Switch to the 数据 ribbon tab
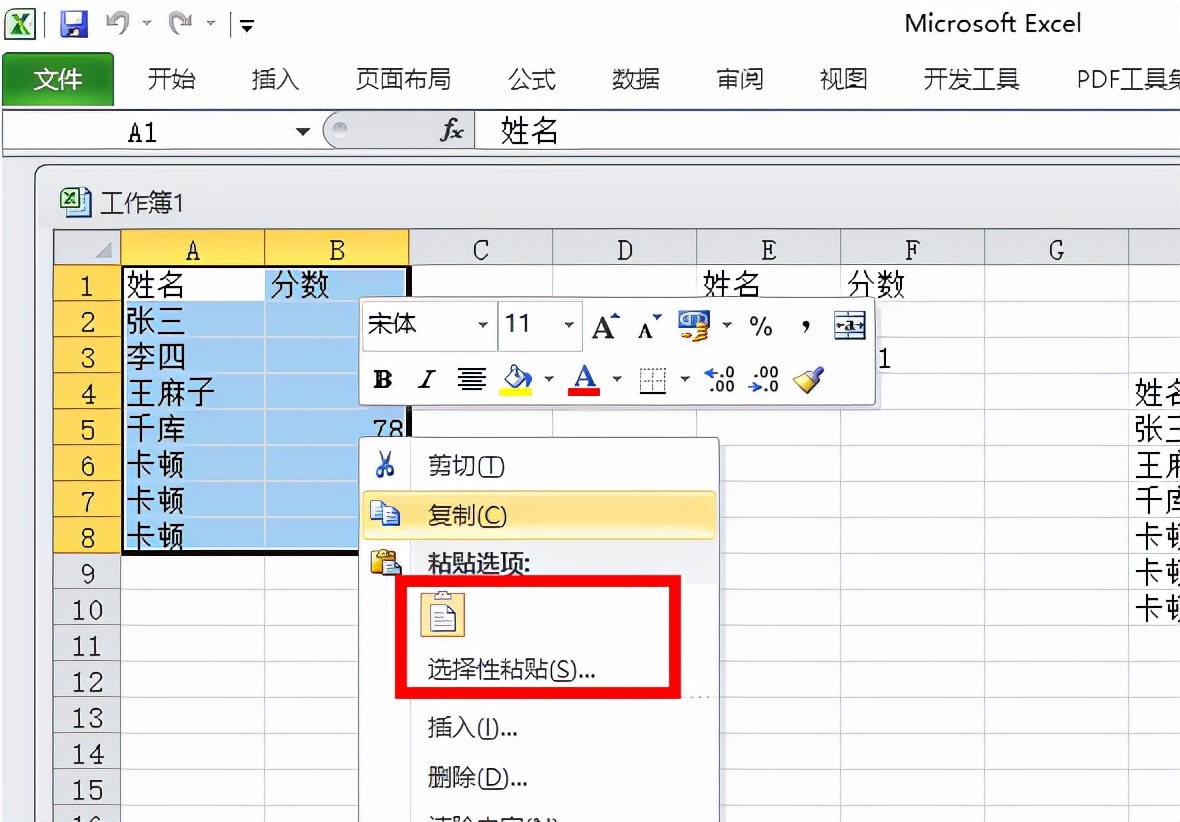 point(636,79)
